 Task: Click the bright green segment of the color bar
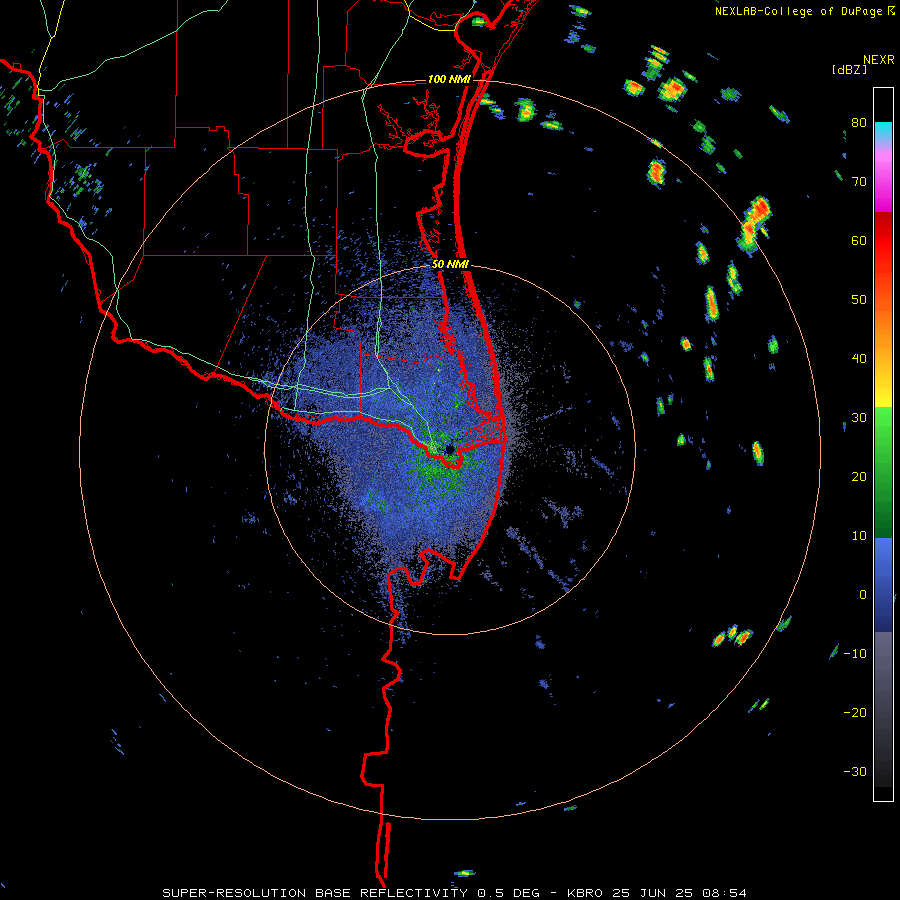click(883, 425)
